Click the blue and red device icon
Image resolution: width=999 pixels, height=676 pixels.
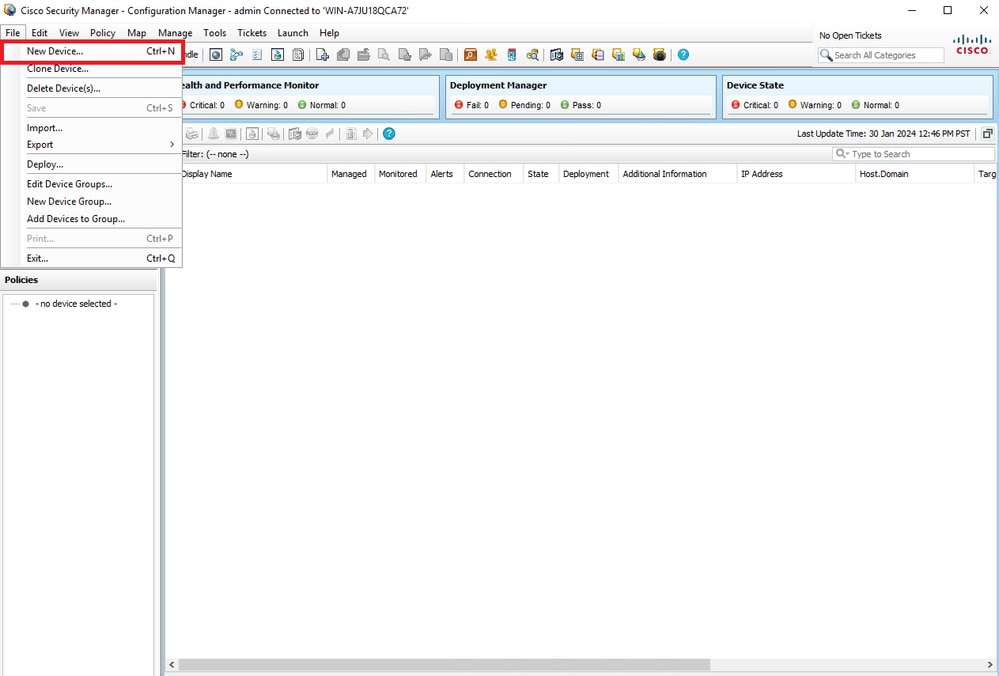[x=512, y=55]
